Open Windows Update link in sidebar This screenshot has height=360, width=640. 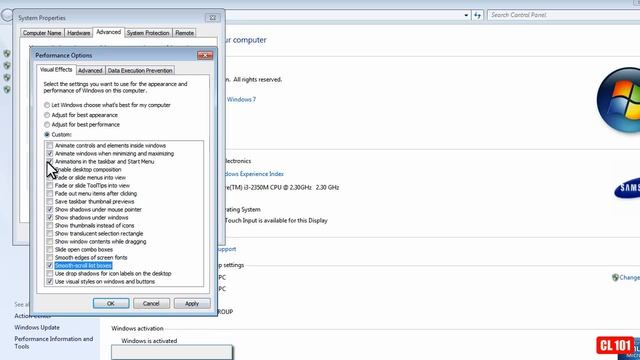(x=37, y=327)
